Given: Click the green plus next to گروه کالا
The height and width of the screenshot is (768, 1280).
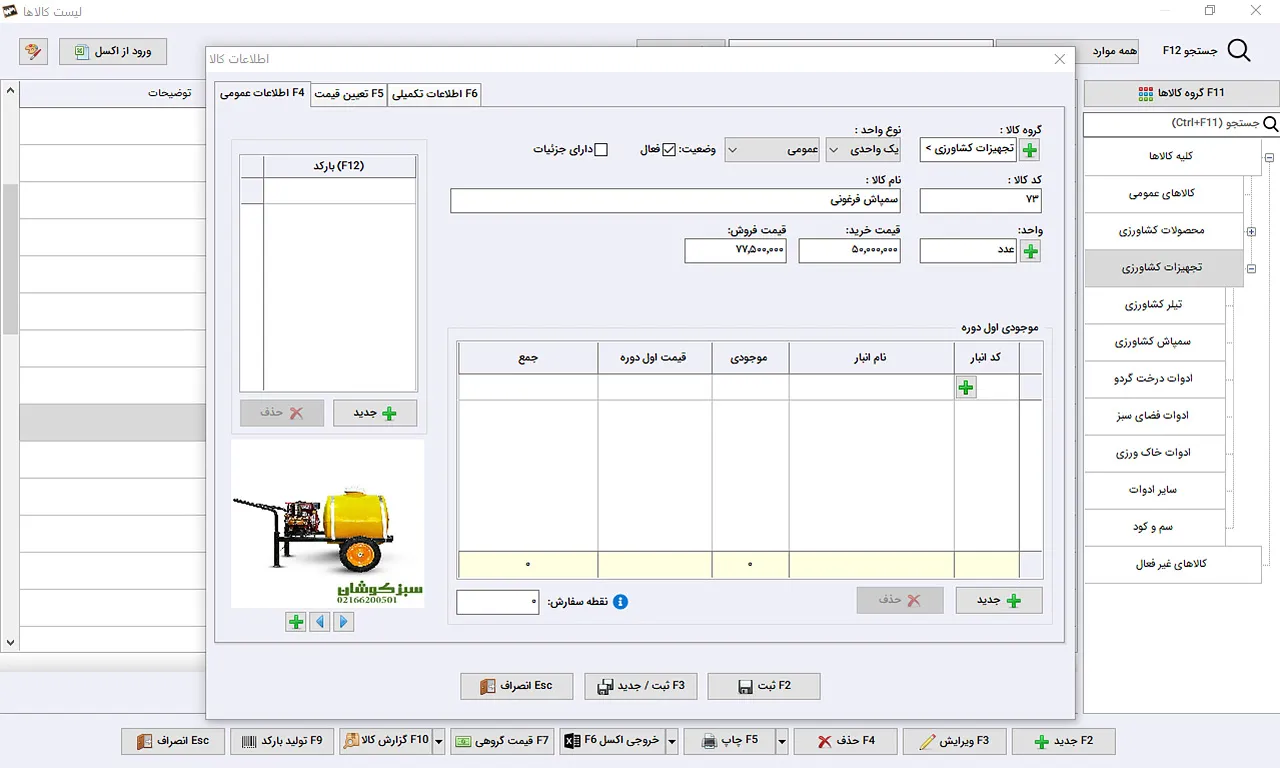Looking at the screenshot, I should [x=1030, y=150].
